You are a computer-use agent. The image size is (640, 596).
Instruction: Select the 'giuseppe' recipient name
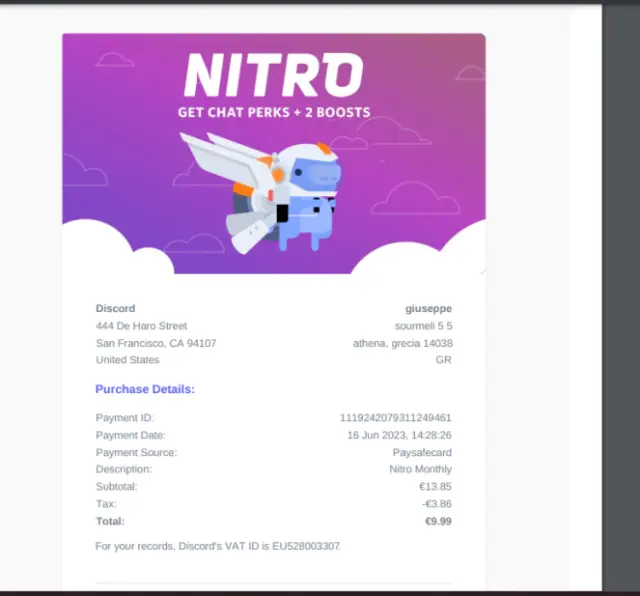(x=429, y=309)
